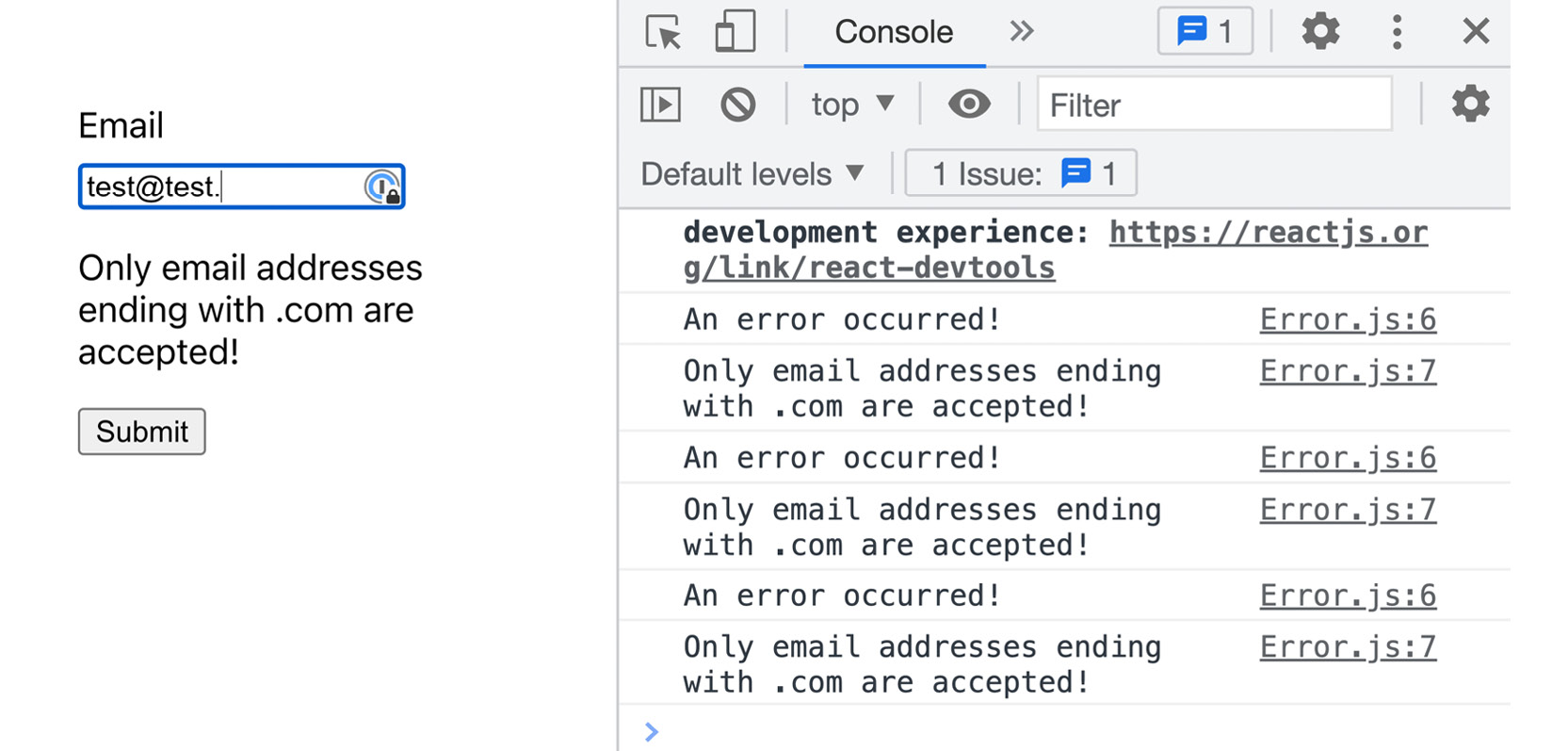Click the Clear console icon
The height and width of the screenshot is (751, 1568).
(x=738, y=104)
